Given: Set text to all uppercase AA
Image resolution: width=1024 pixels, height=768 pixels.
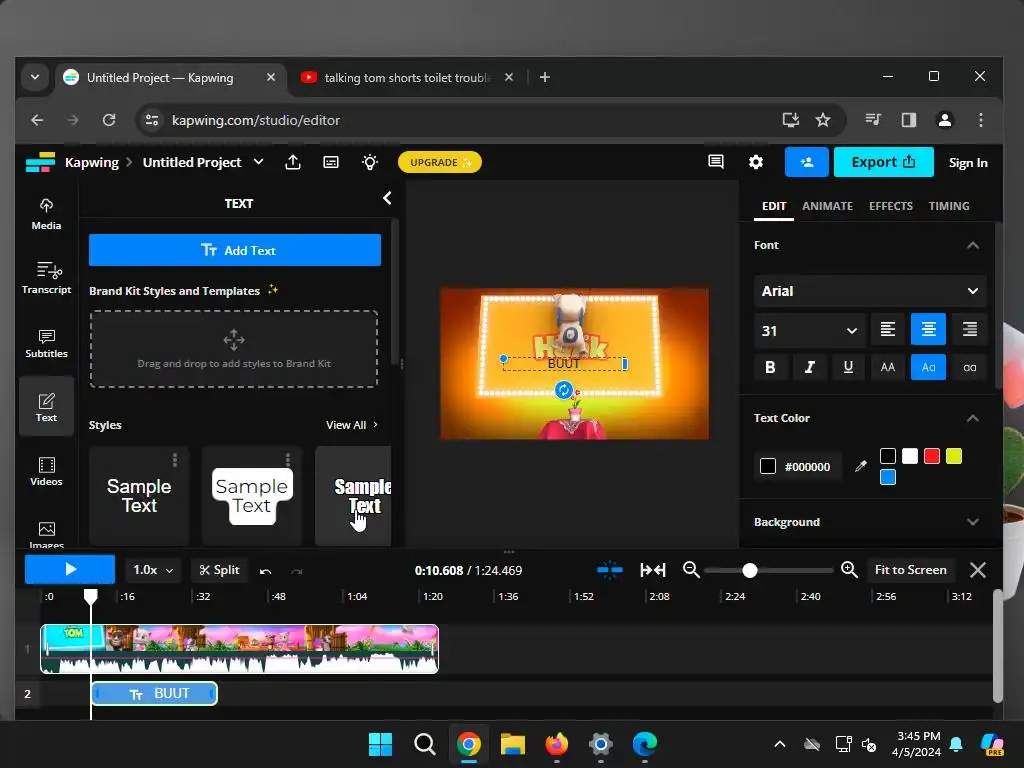Looking at the screenshot, I should 888,367.
